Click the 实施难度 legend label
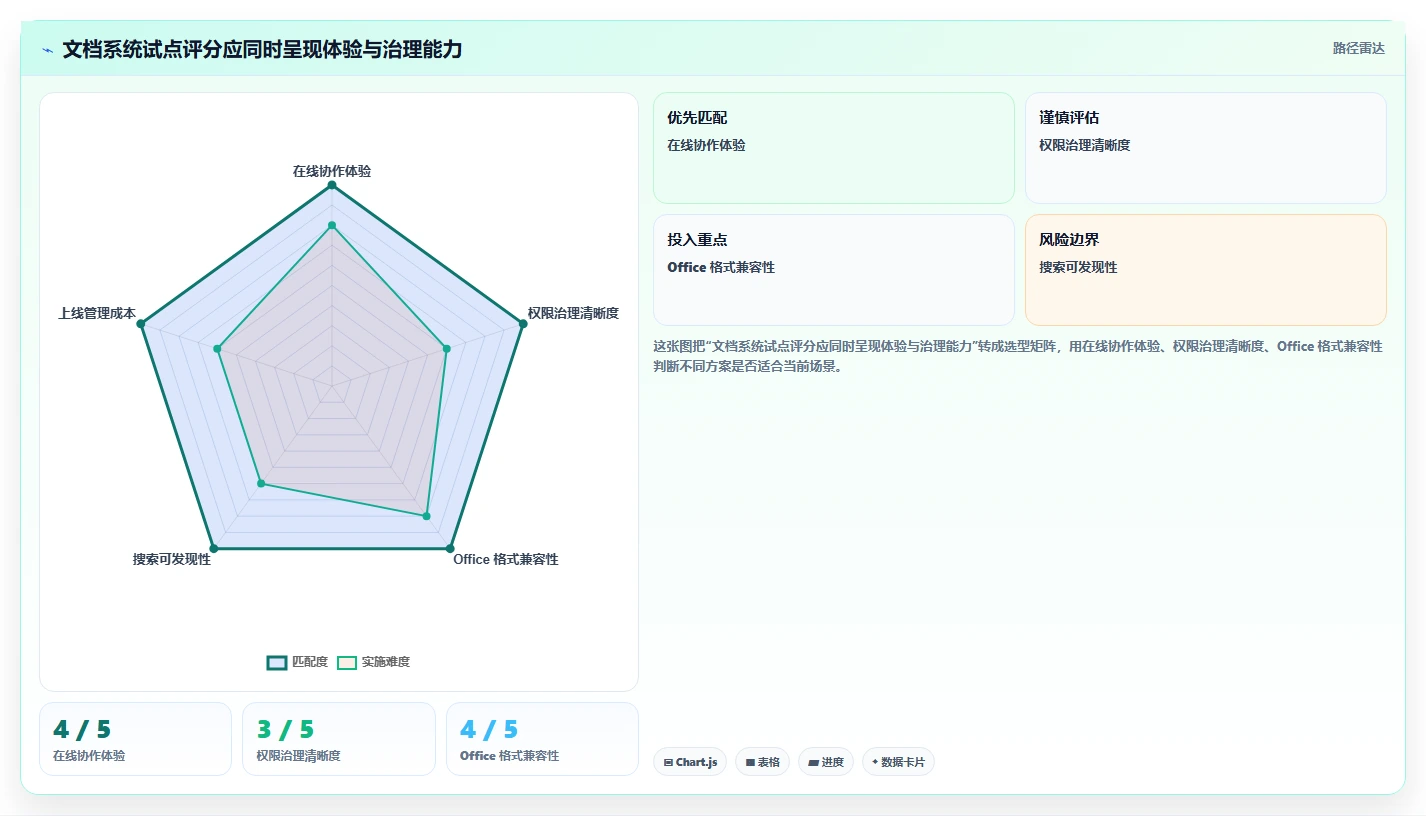 click(386, 662)
